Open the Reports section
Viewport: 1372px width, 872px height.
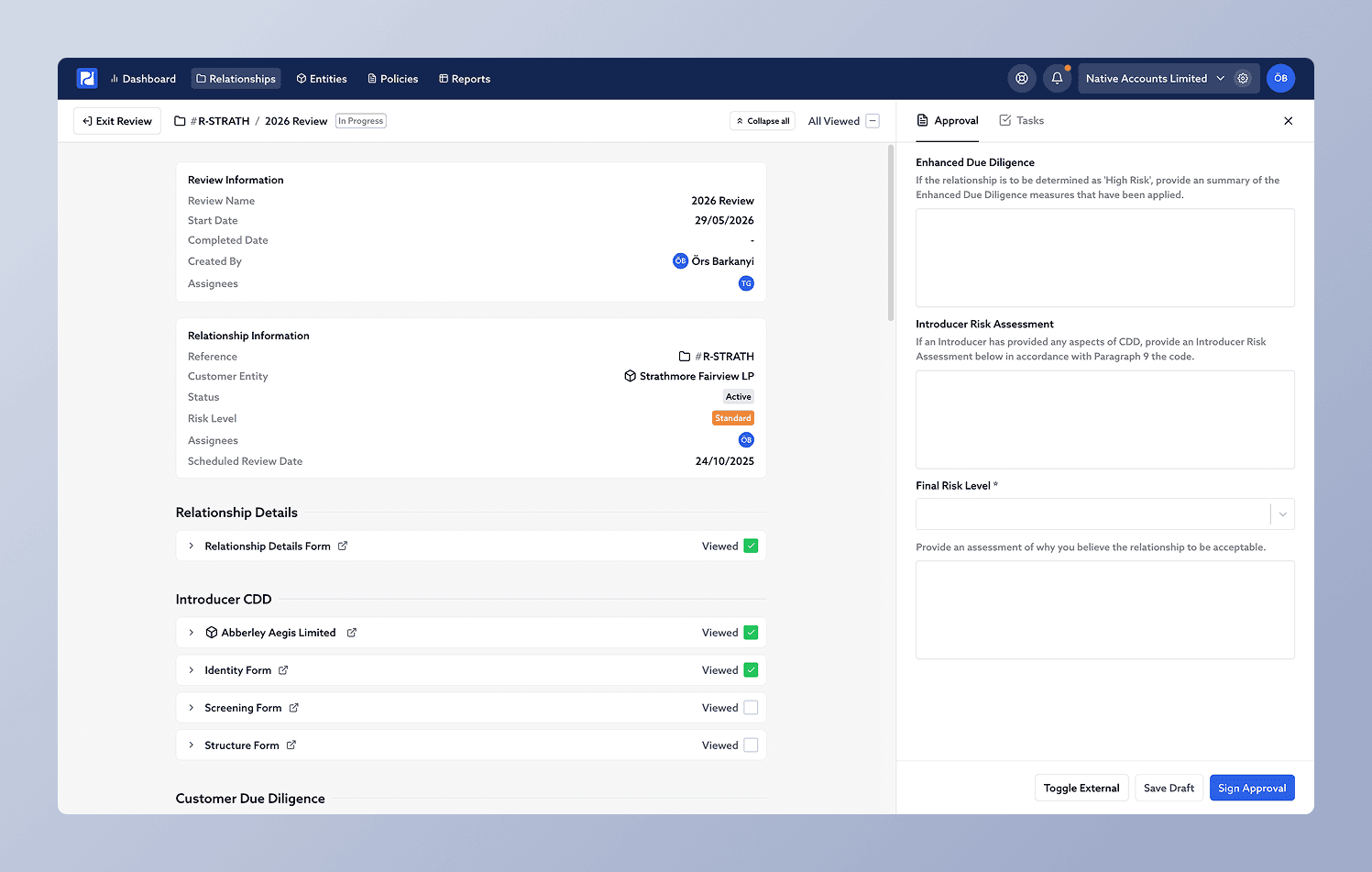point(465,79)
